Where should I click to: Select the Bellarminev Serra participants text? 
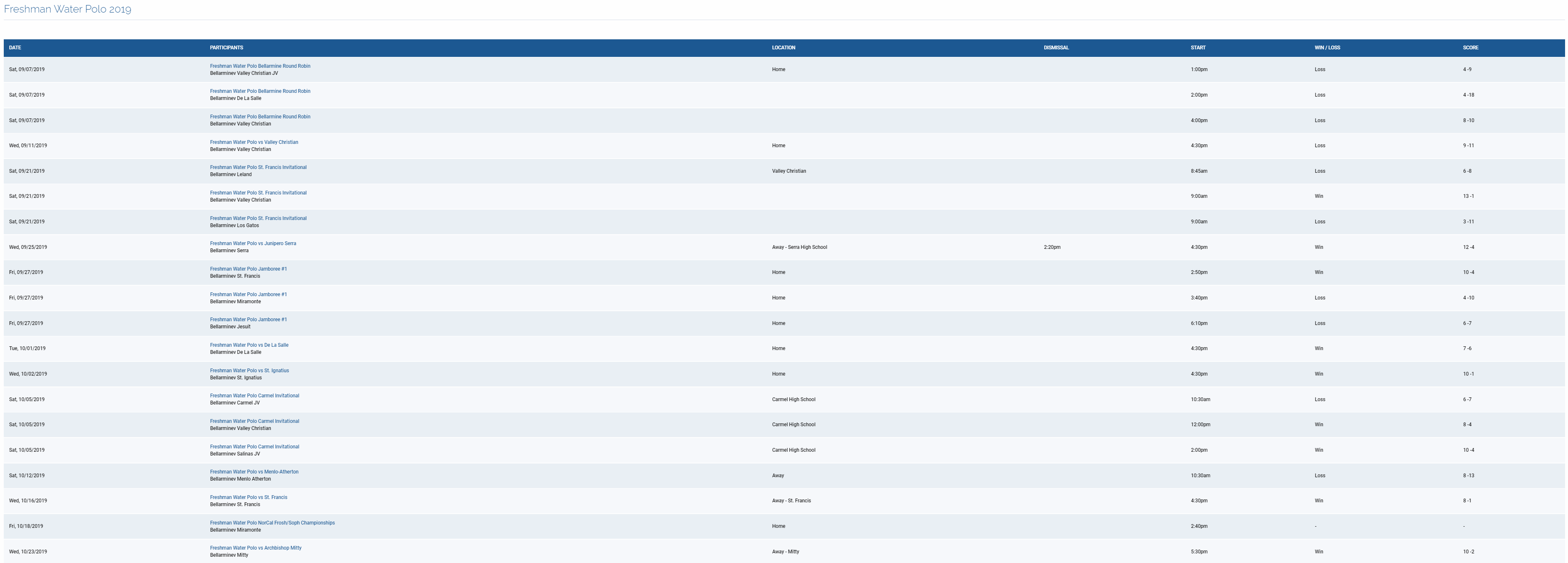tap(230, 251)
